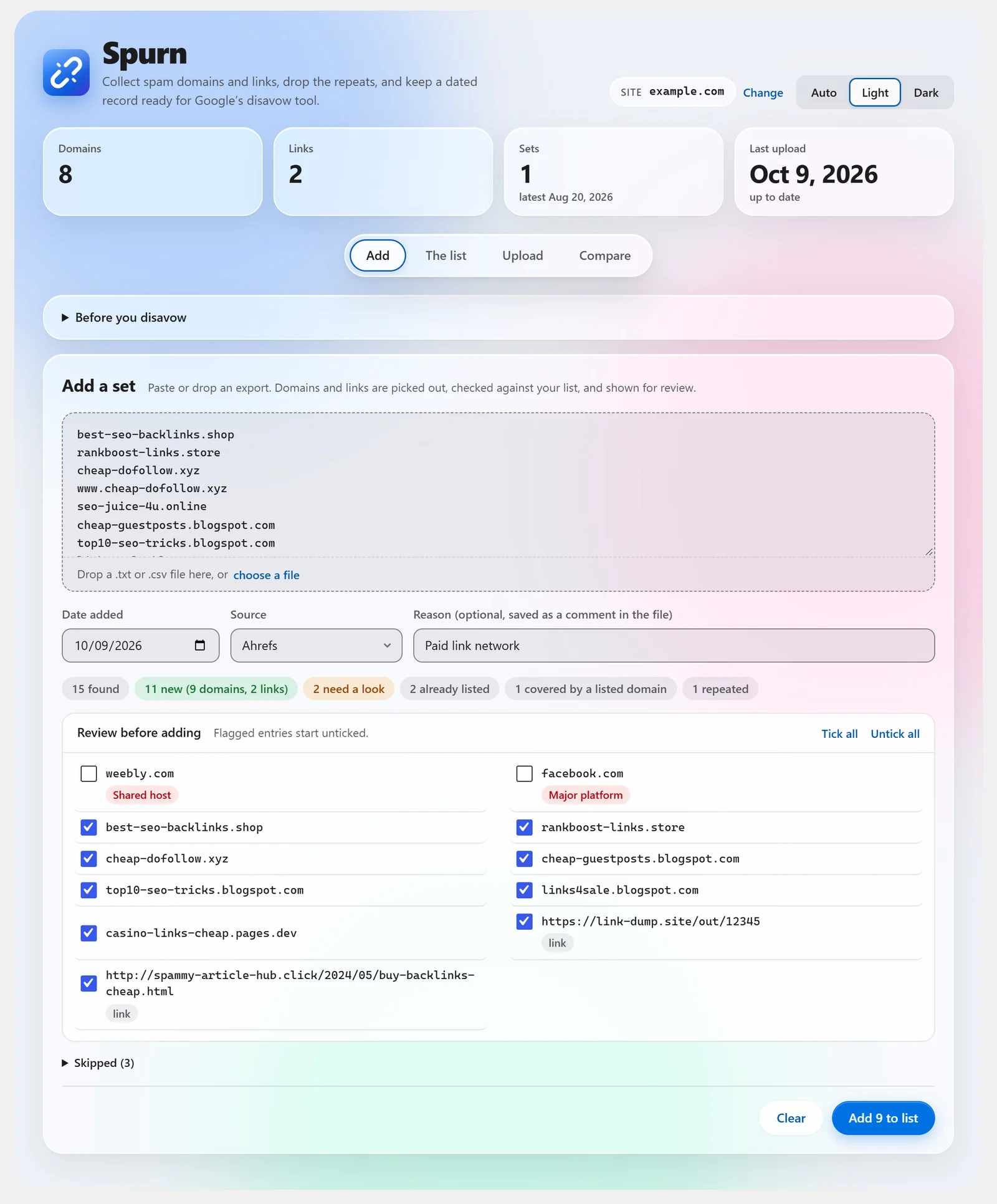Untick cheap-guestposts.blogspot.com checkbox

(525, 858)
